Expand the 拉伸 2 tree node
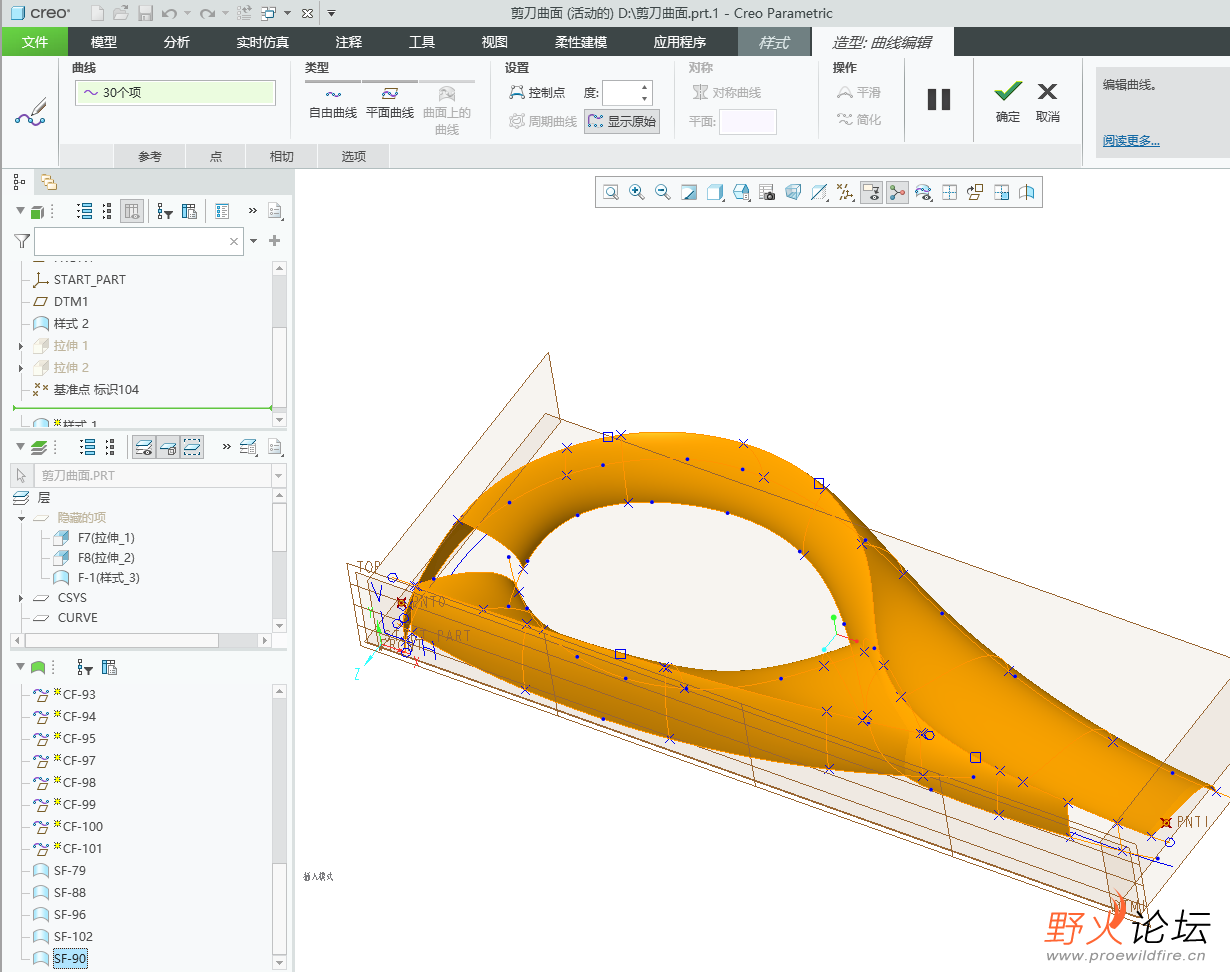 click(21, 368)
